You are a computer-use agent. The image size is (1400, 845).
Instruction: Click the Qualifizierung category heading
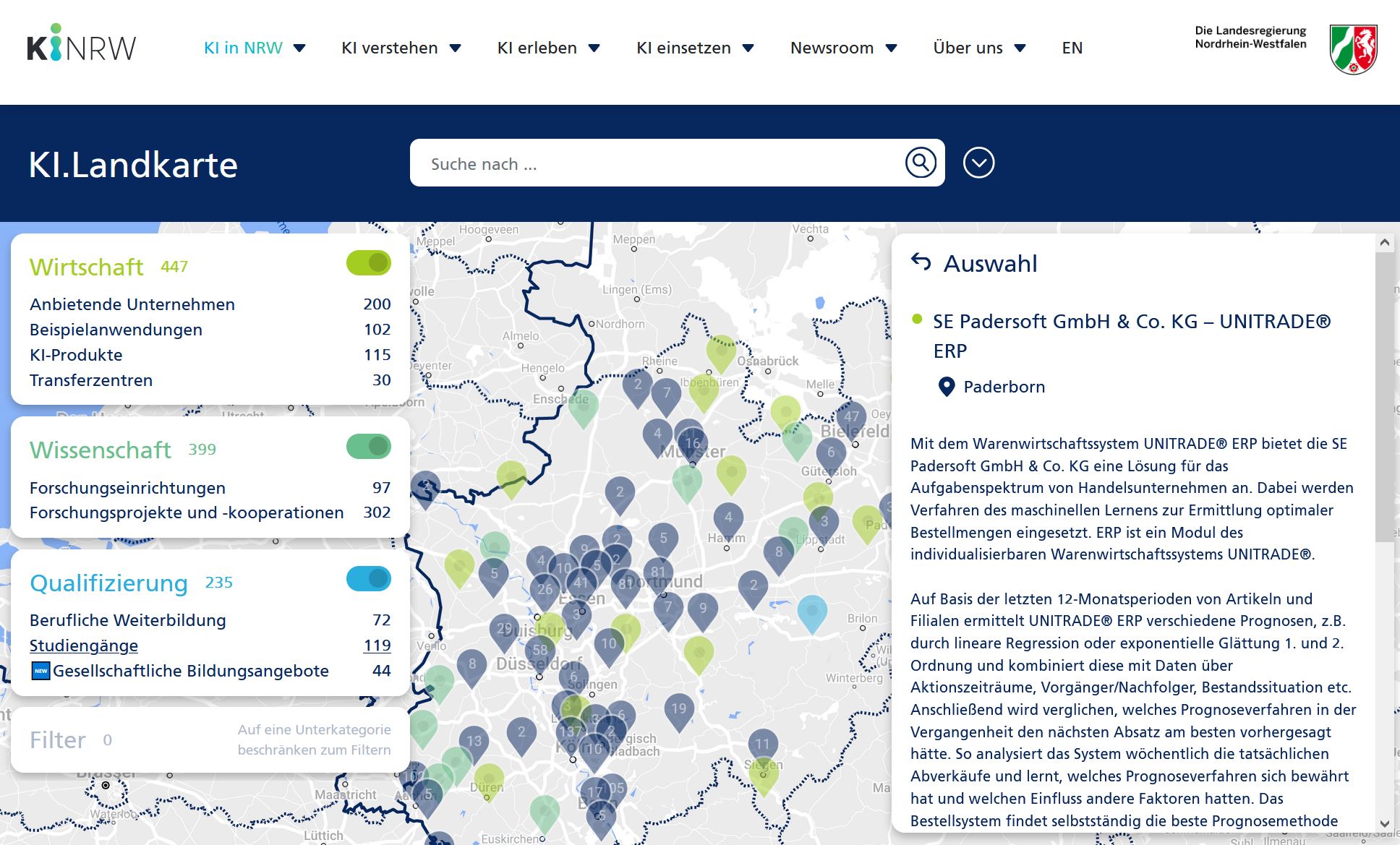click(x=108, y=583)
